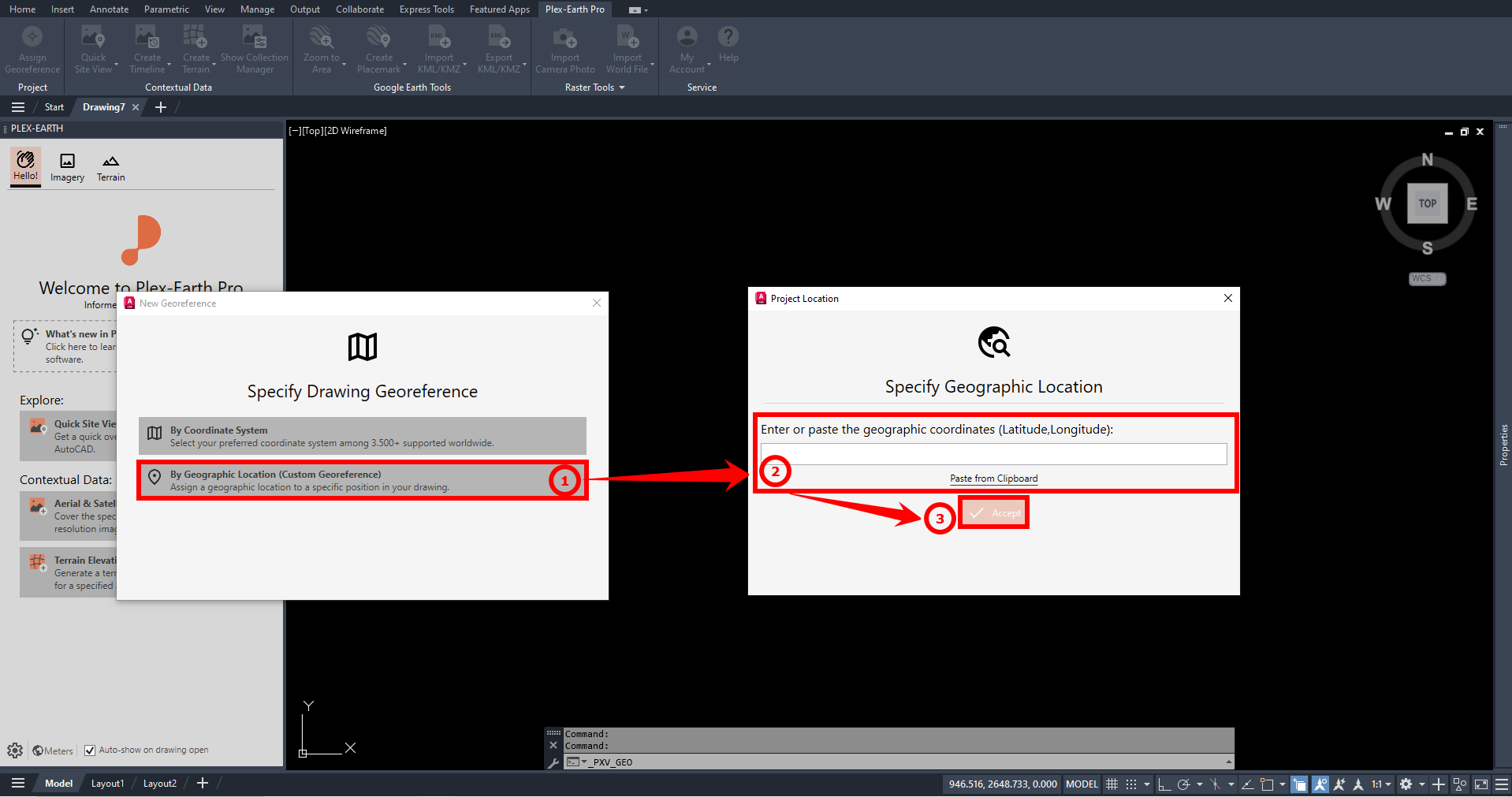This screenshot has height=797, width=1512.
Task: Toggle Show Annotation Objects in status bar
Action: click(x=1320, y=784)
